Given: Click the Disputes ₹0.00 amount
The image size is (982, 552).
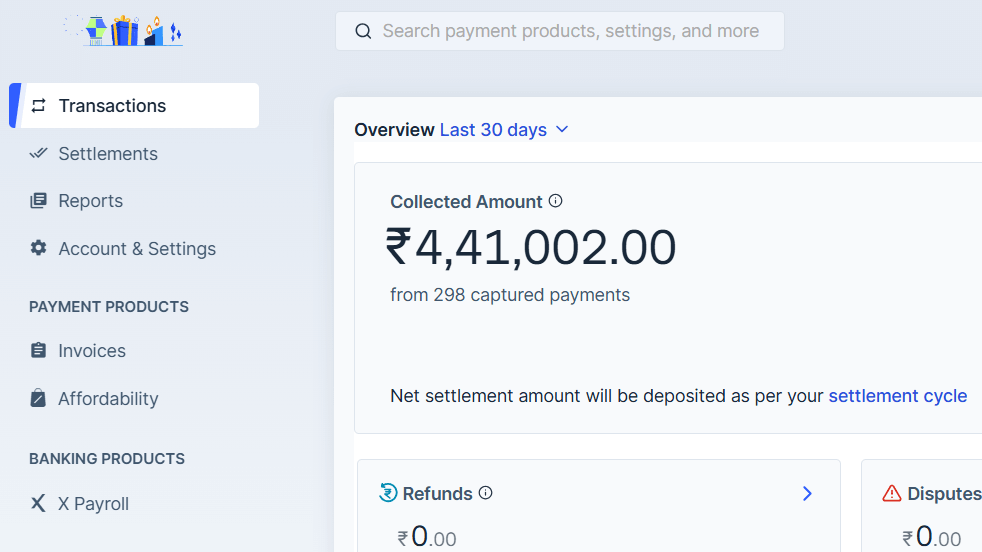Looking at the screenshot, I should (932, 537).
